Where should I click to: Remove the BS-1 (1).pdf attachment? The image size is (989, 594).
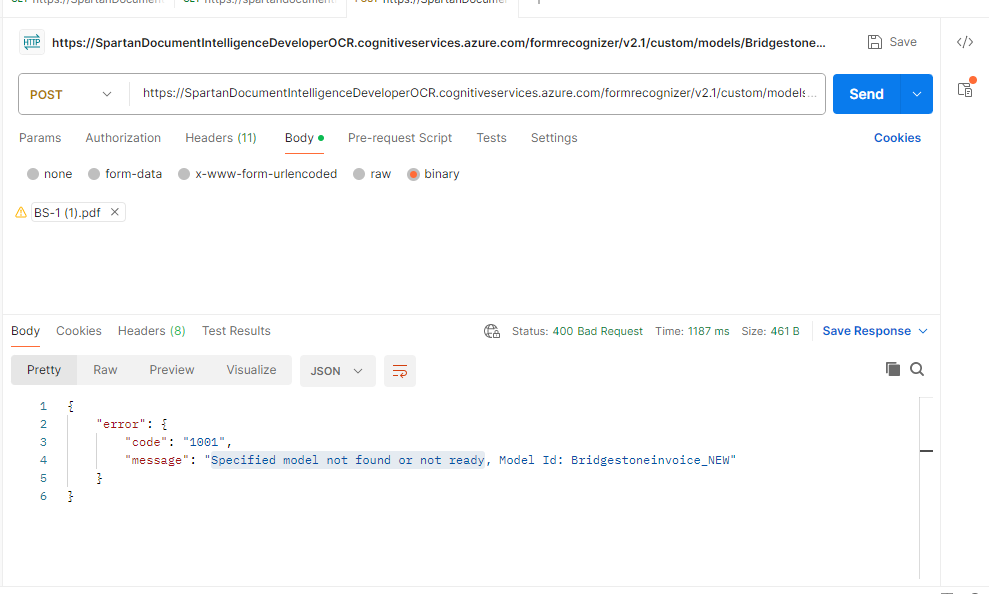tap(113, 212)
